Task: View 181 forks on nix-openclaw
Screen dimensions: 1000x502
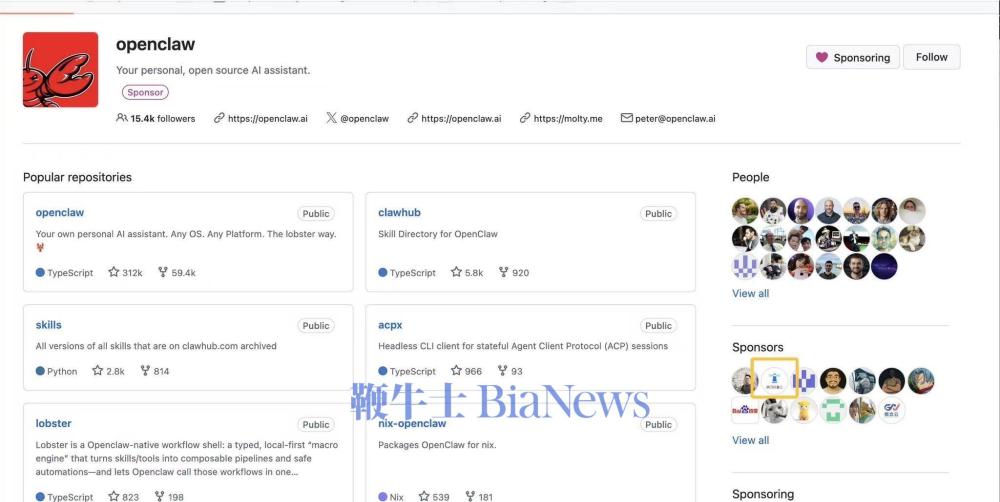Action: pyautogui.click(x=478, y=497)
